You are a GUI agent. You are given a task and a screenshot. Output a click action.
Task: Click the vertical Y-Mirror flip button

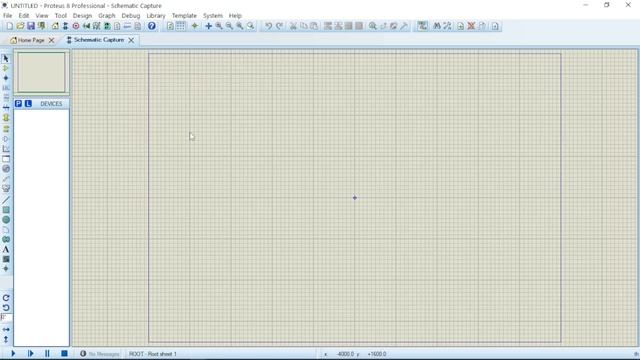[6, 339]
